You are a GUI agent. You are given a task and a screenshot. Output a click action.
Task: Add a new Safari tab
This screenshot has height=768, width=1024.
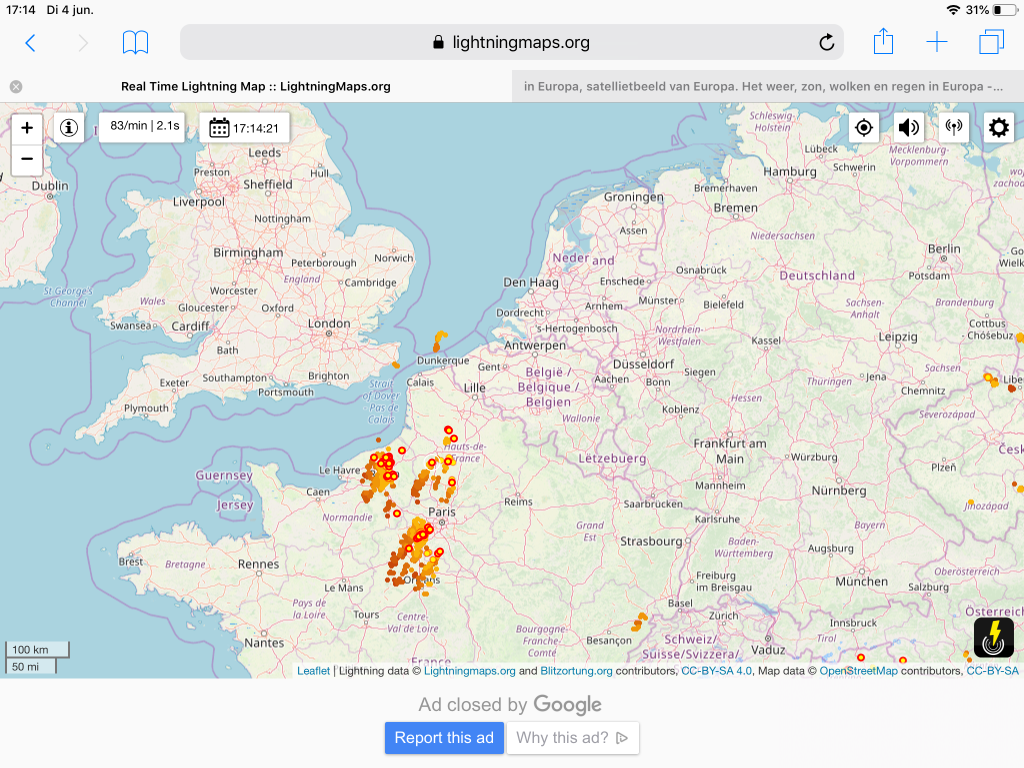[936, 42]
